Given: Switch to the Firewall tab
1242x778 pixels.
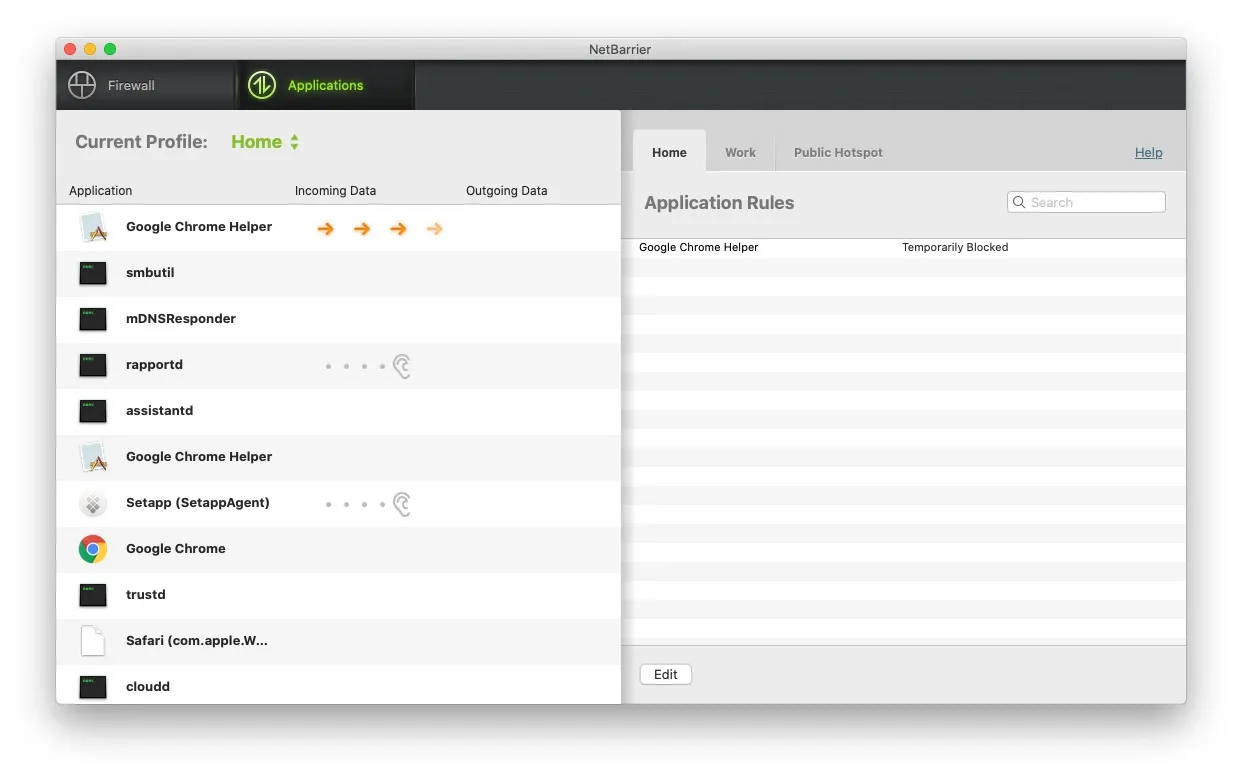Looking at the screenshot, I should [x=146, y=85].
